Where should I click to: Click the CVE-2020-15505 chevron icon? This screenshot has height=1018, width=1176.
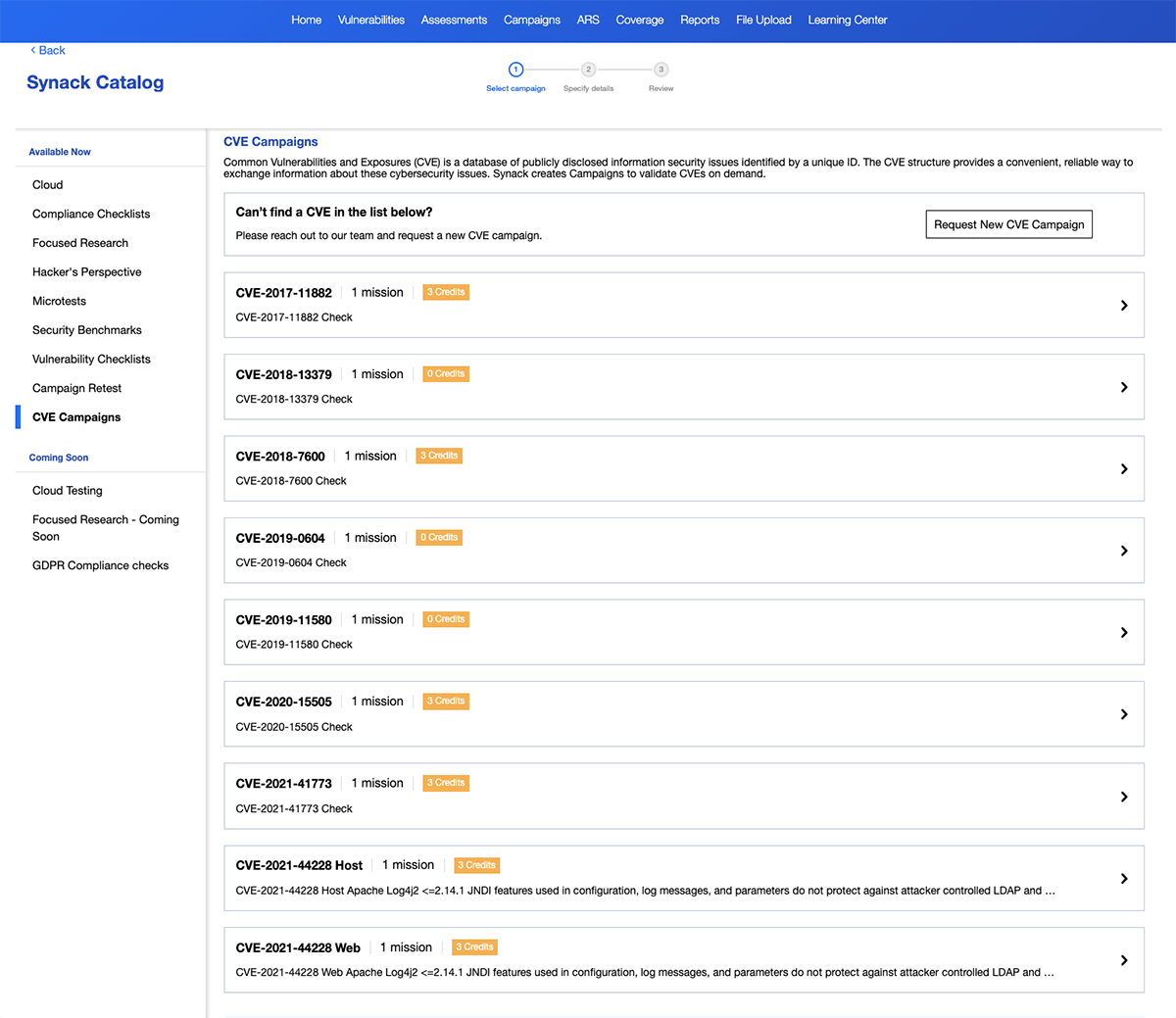1124,714
